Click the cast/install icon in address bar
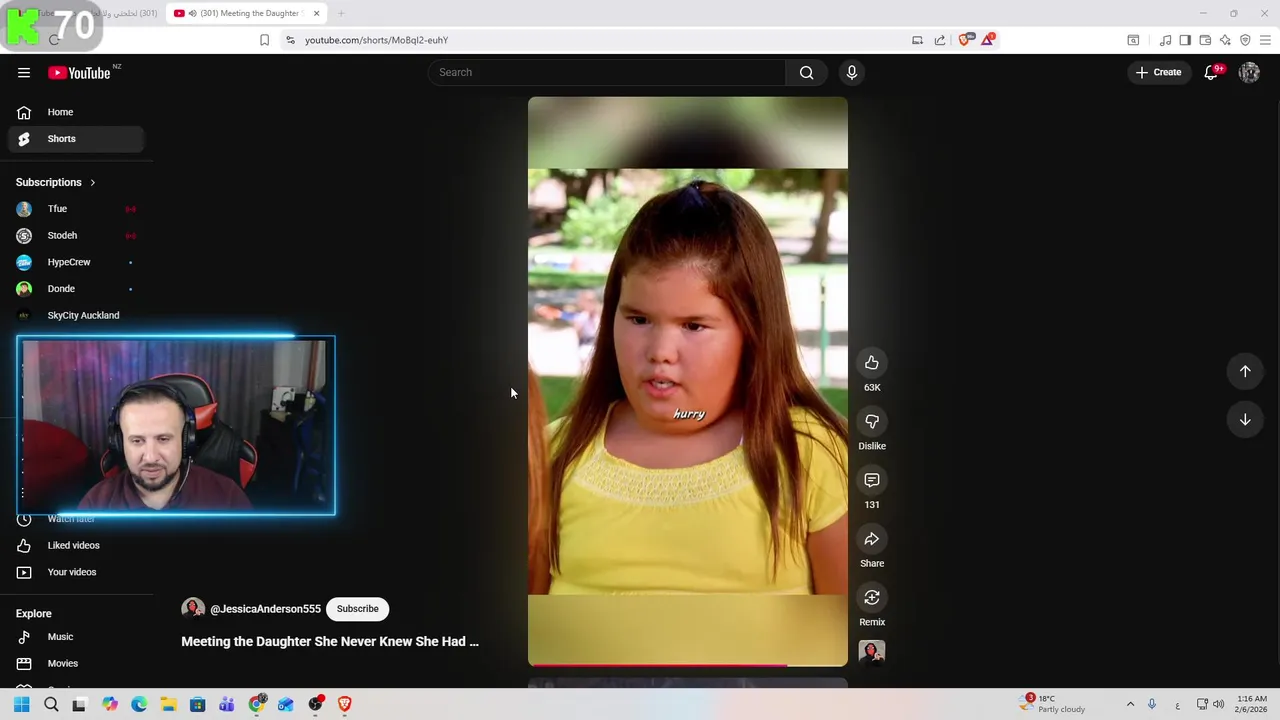 pyautogui.click(x=917, y=40)
